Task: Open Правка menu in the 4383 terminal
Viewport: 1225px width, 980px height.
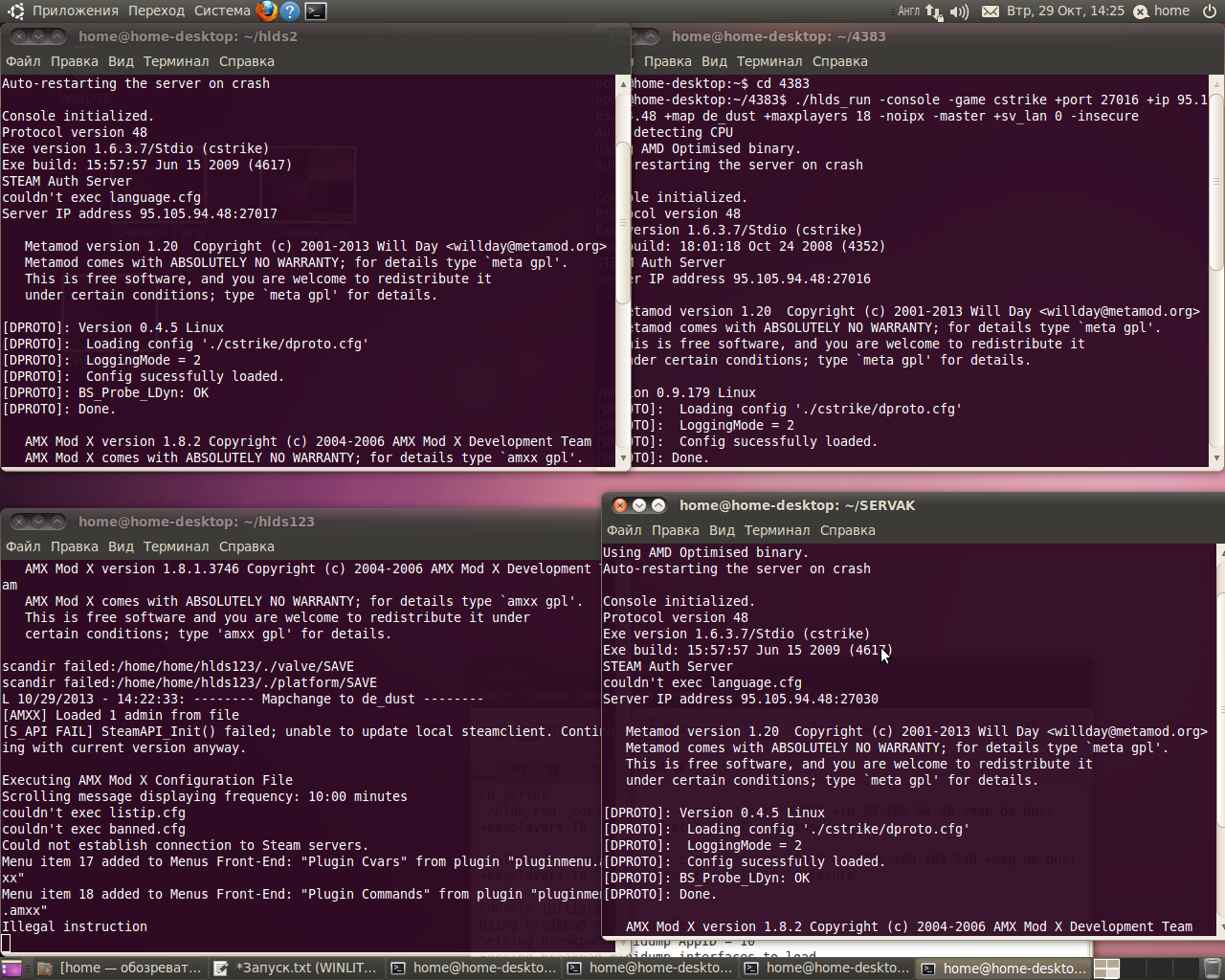Action: 668,61
